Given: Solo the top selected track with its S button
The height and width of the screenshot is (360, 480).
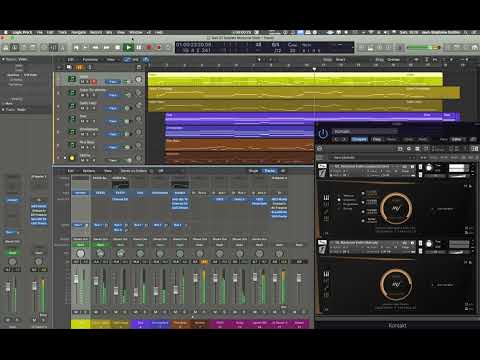Looking at the screenshot, I should click(87, 82).
